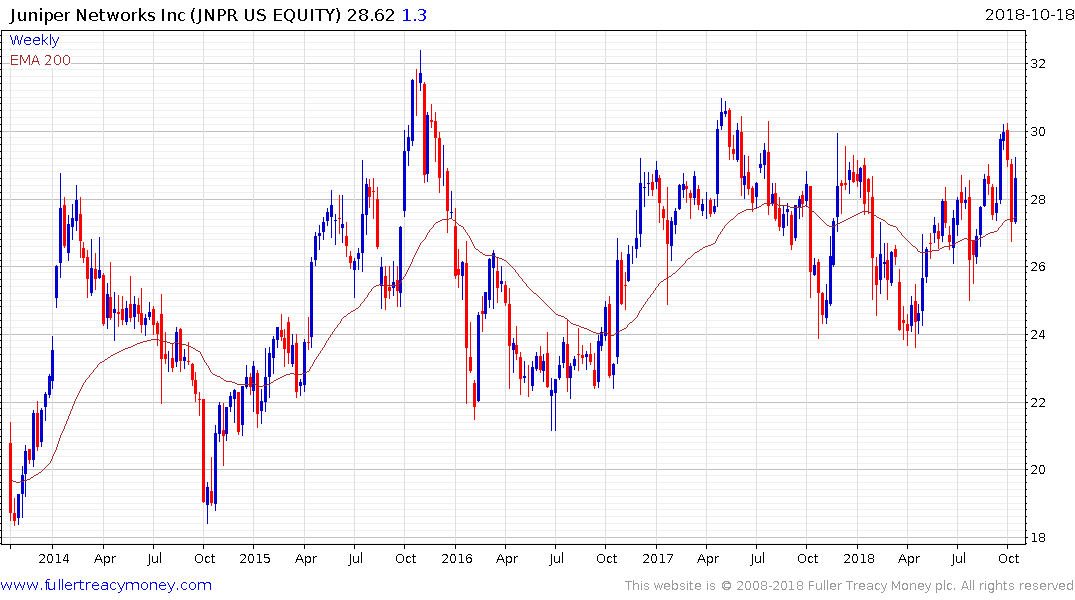Click the 2018 time axis label

pos(859,558)
